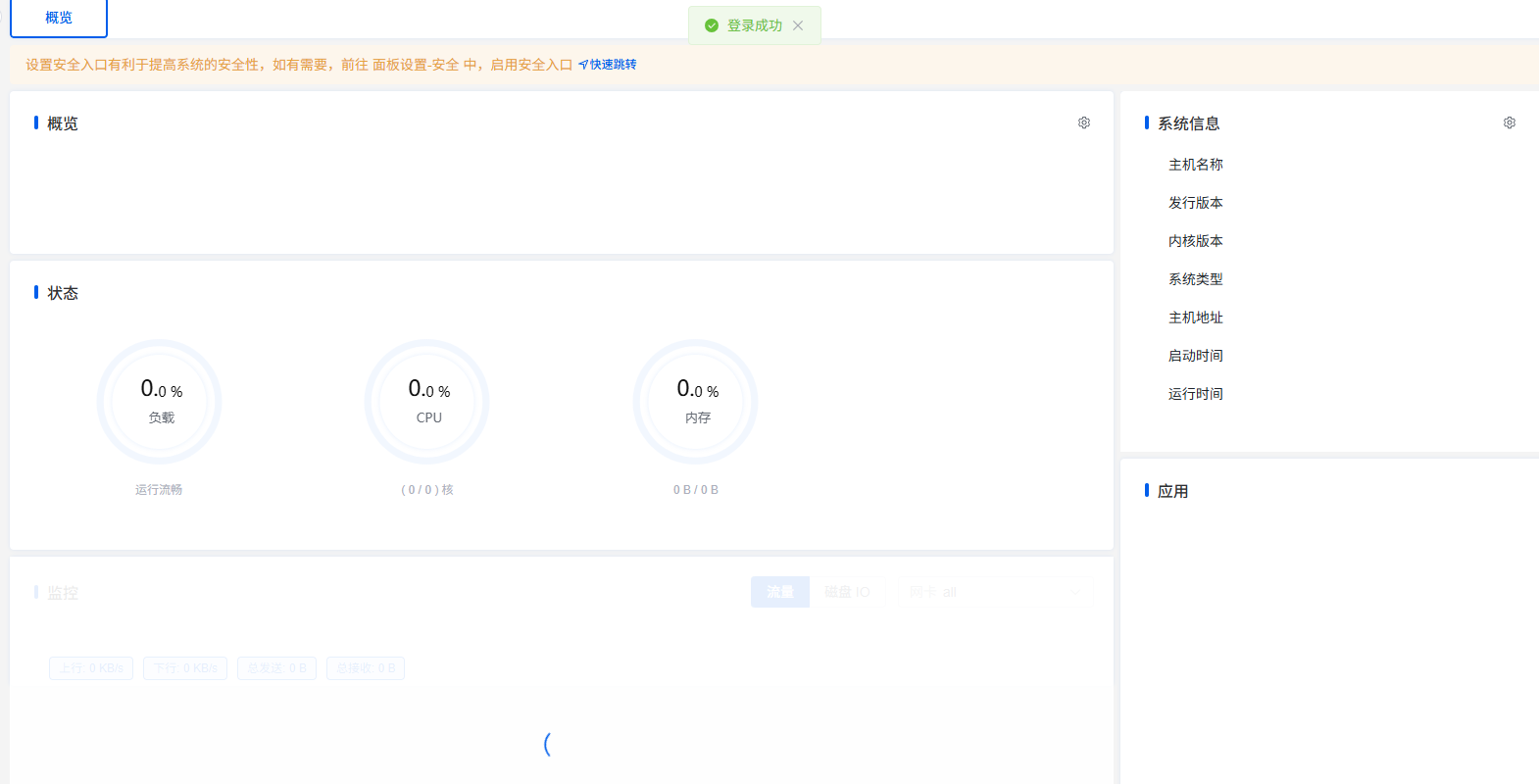Toggle the 总发送 traffic tag
This screenshot has width=1539, height=784.
click(276, 668)
